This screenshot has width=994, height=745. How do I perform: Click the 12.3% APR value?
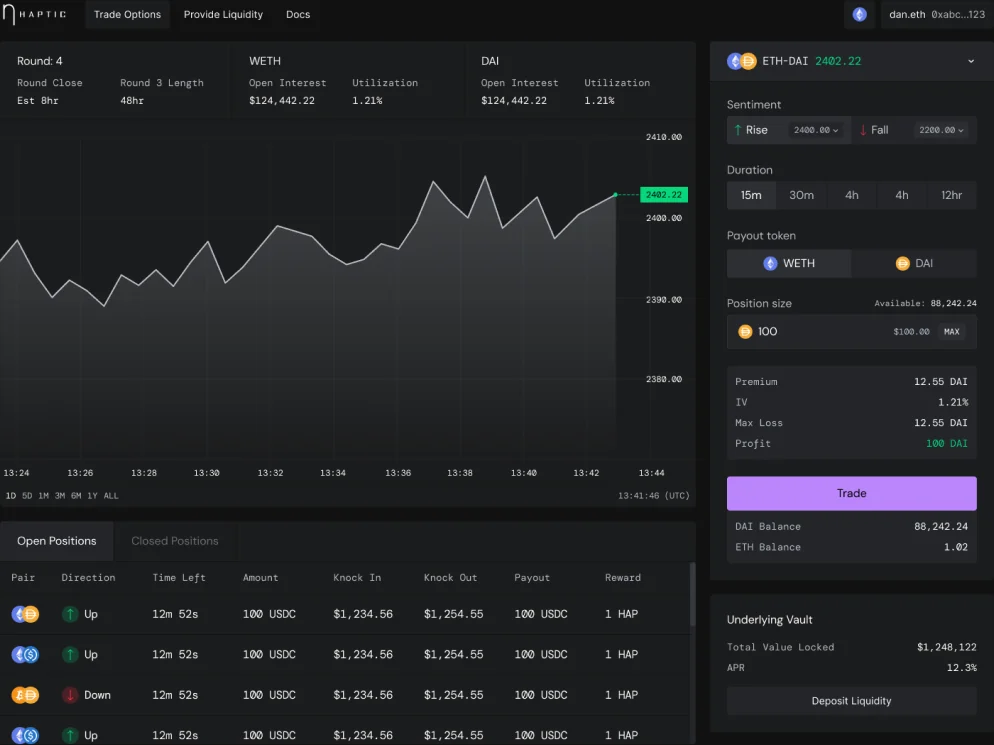[962, 668]
